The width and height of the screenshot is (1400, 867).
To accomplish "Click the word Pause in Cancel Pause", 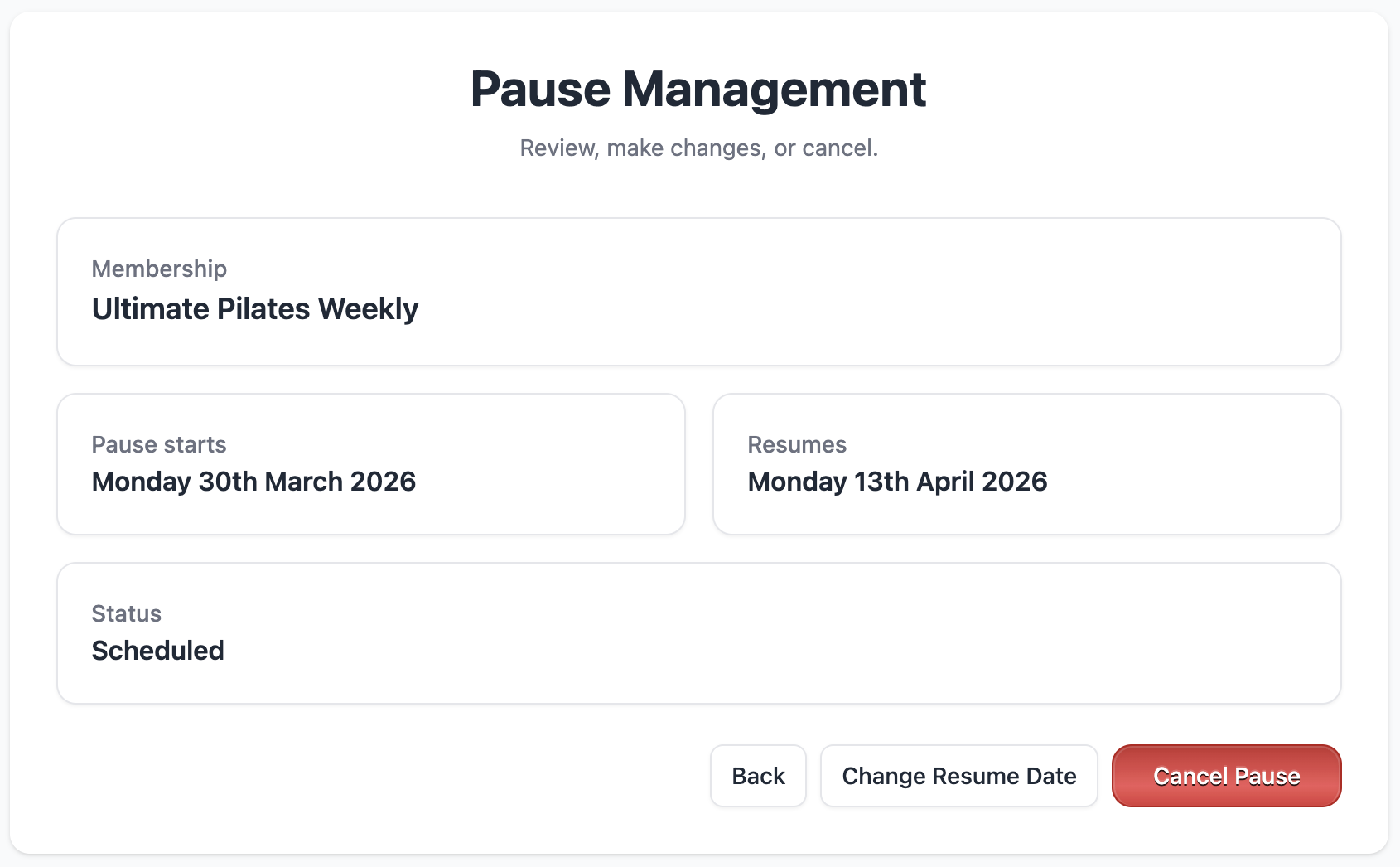I will pos(1267,776).
